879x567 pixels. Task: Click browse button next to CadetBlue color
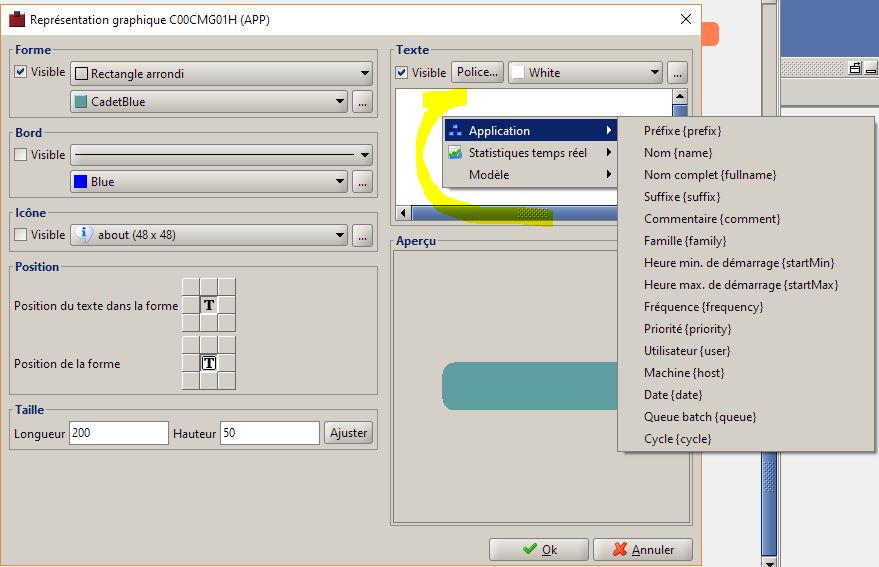363,102
